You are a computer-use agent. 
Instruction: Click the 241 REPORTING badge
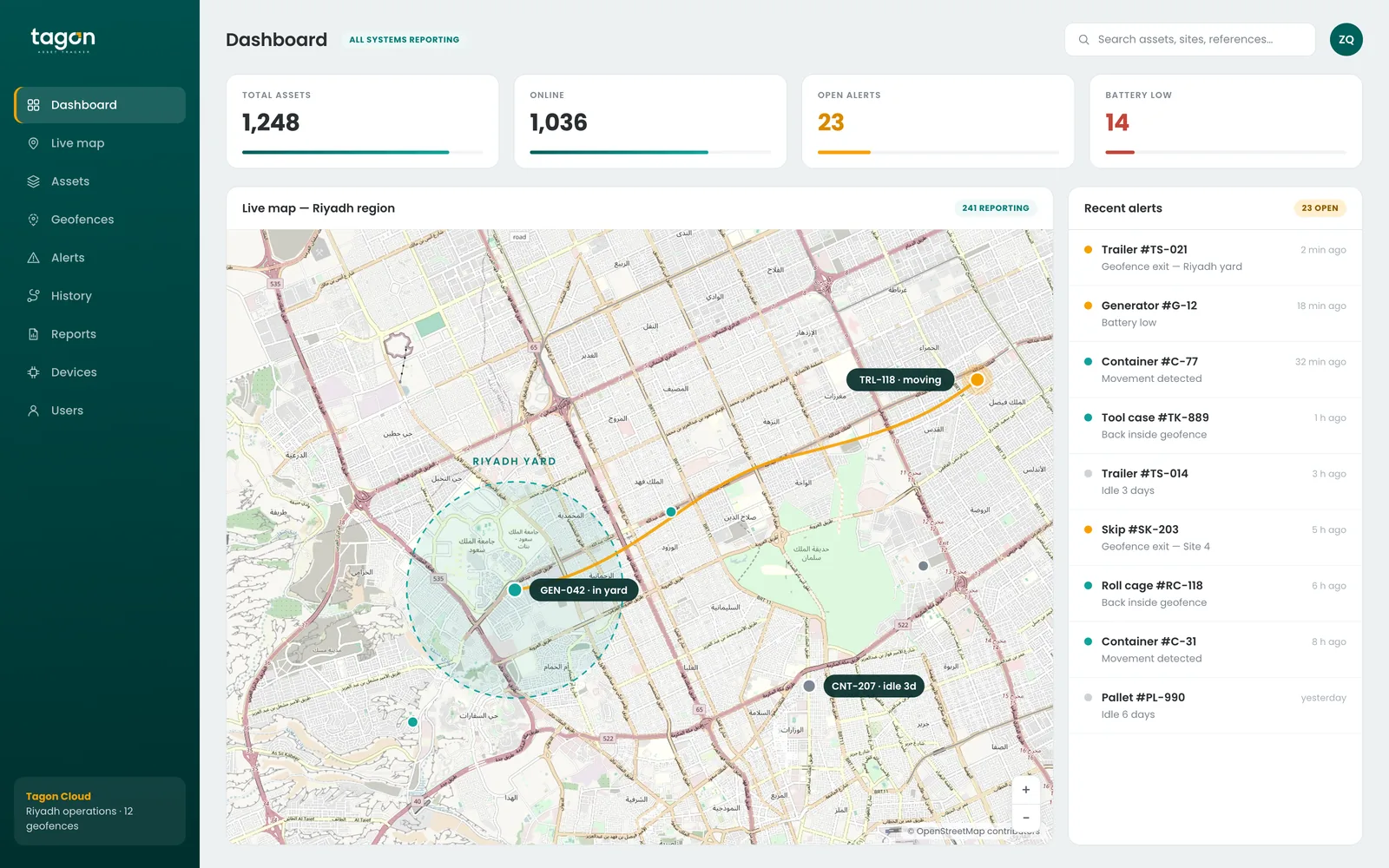[x=996, y=208]
